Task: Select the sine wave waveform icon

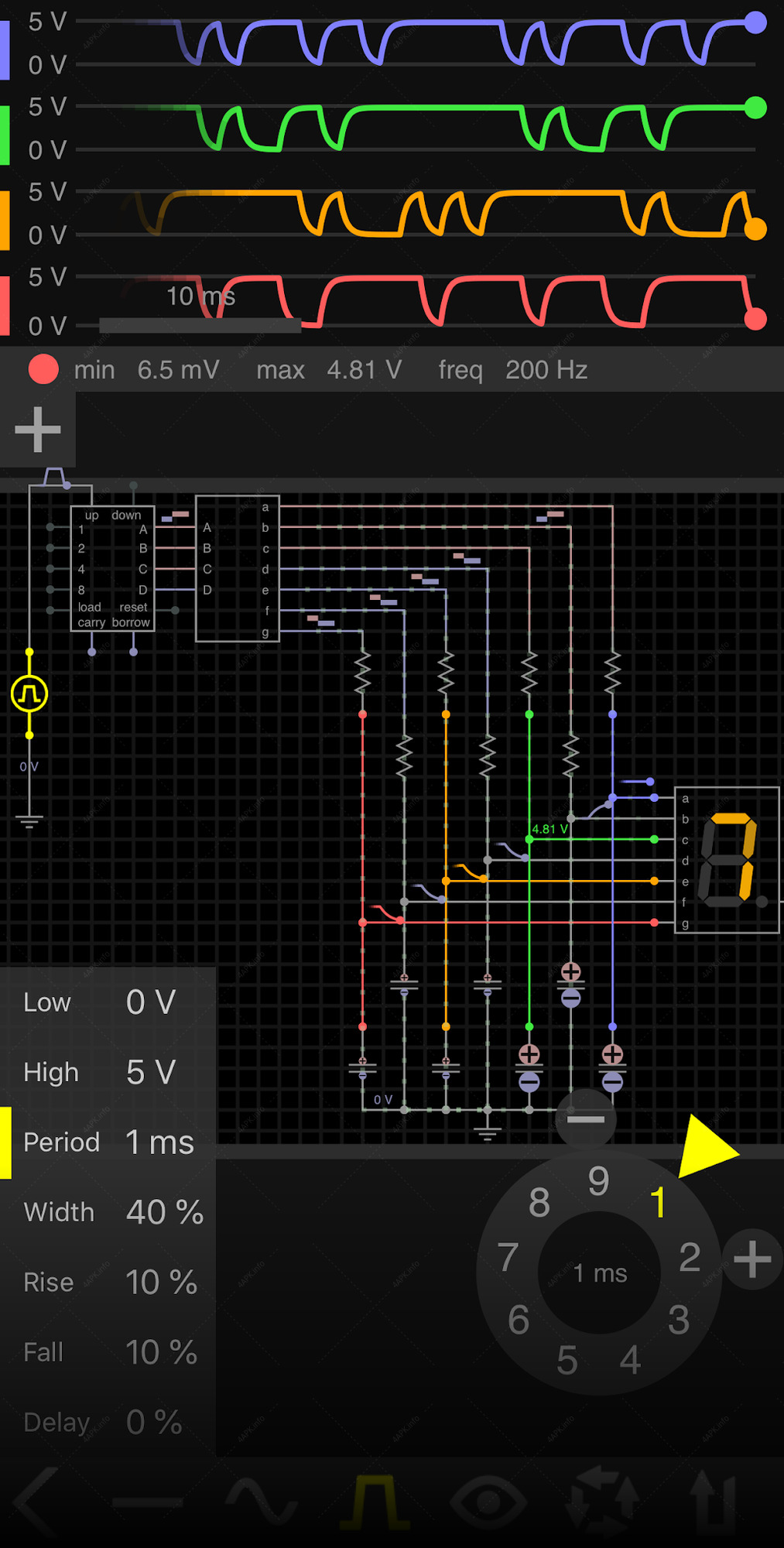Action: (x=262, y=1502)
